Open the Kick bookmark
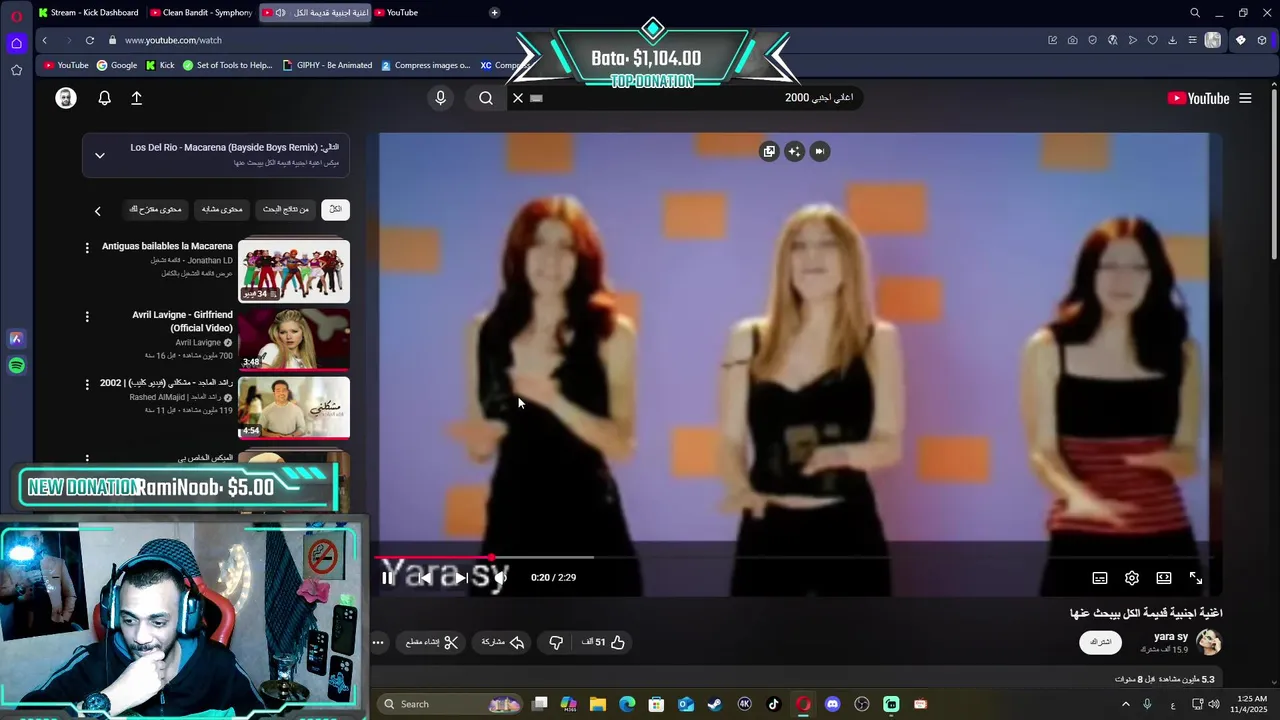This screenshot has width=1280, height=720. (160, 65)
